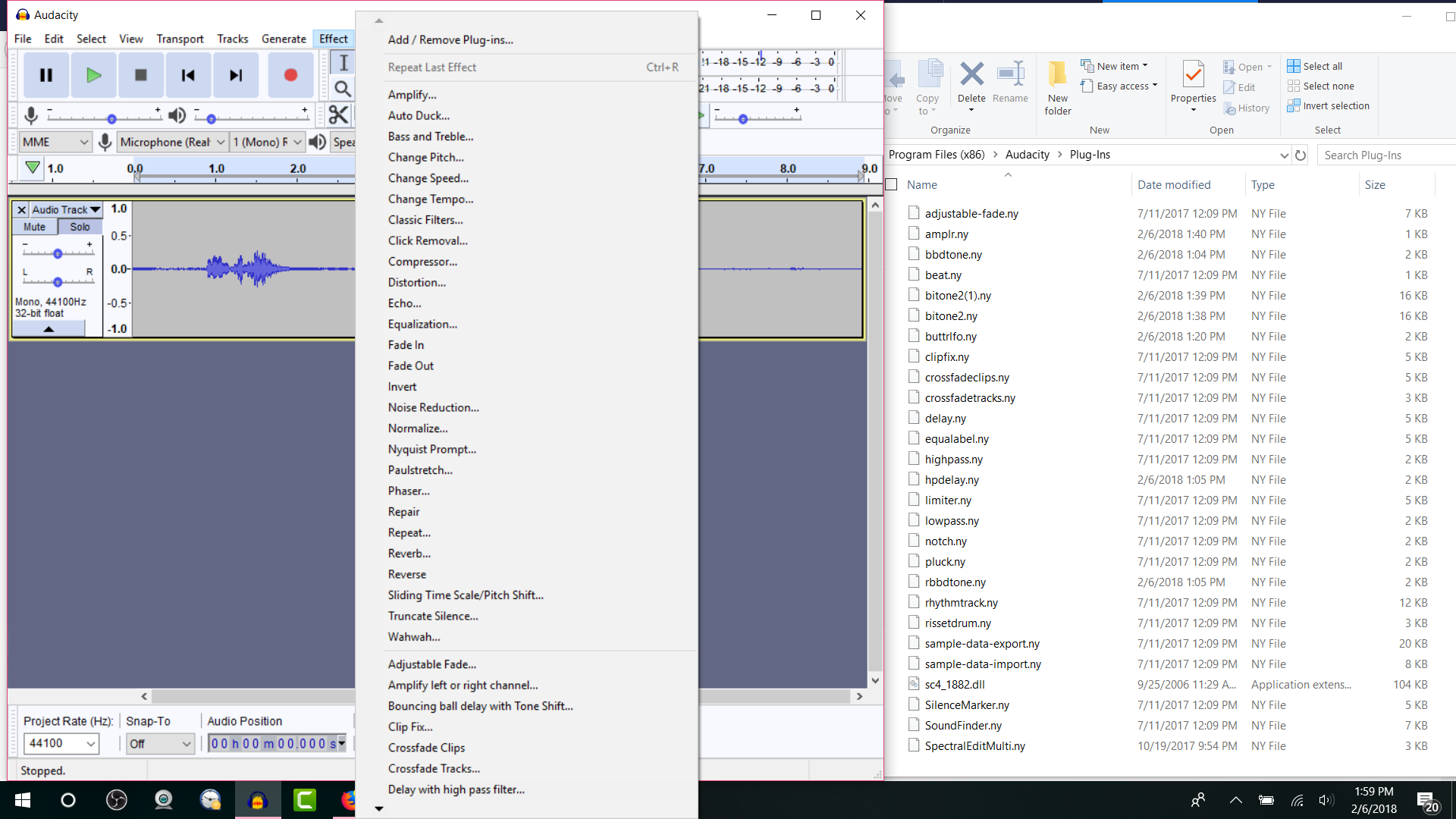1456x819 pixels.
Task: Expand the New item dropdown
Action: [1114, 66]
